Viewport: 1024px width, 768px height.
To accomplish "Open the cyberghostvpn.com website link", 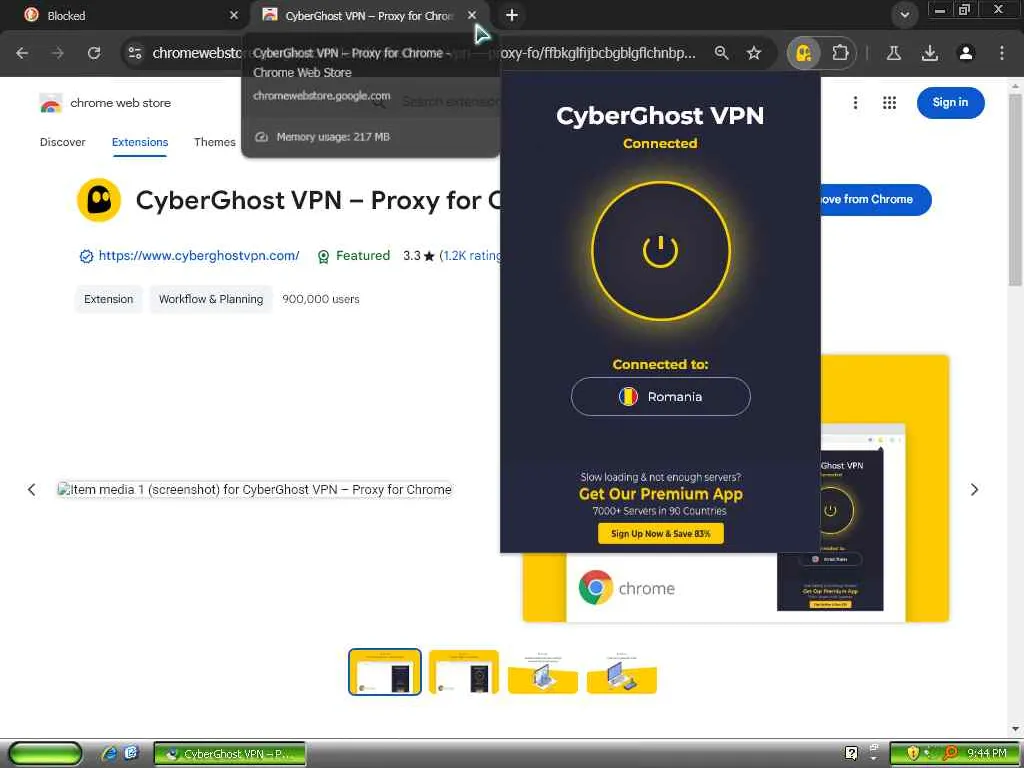I will tap(199, 255).
